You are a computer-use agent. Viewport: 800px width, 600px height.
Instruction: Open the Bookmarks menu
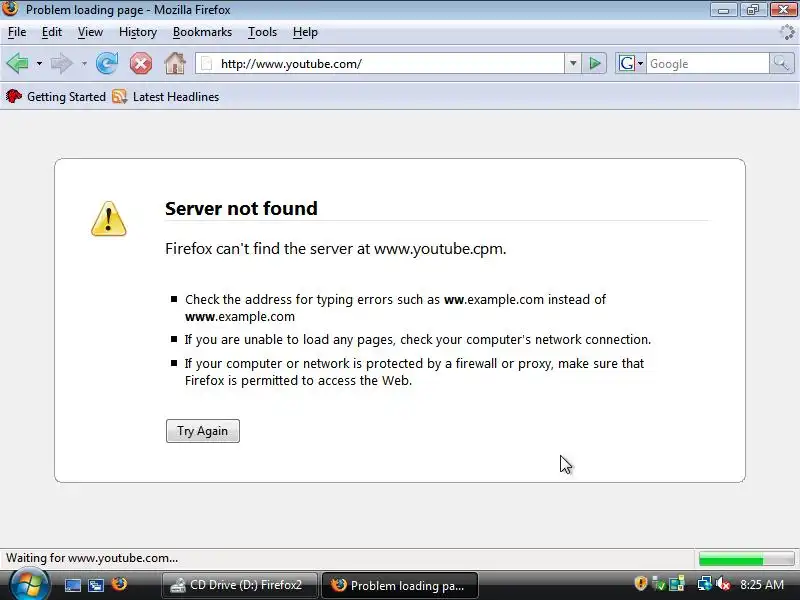pos(203,32)
